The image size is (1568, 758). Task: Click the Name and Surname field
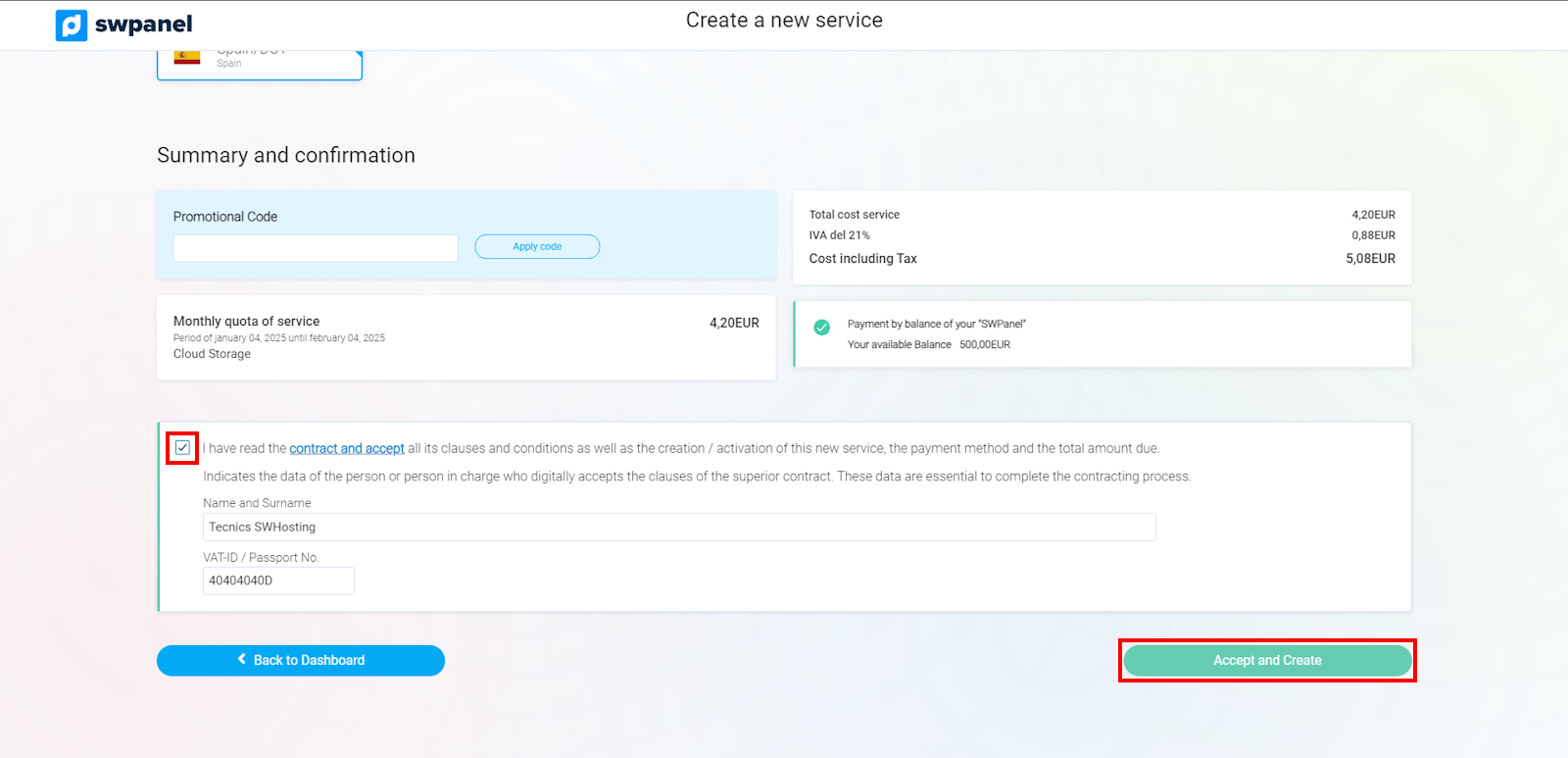[678, 528]
